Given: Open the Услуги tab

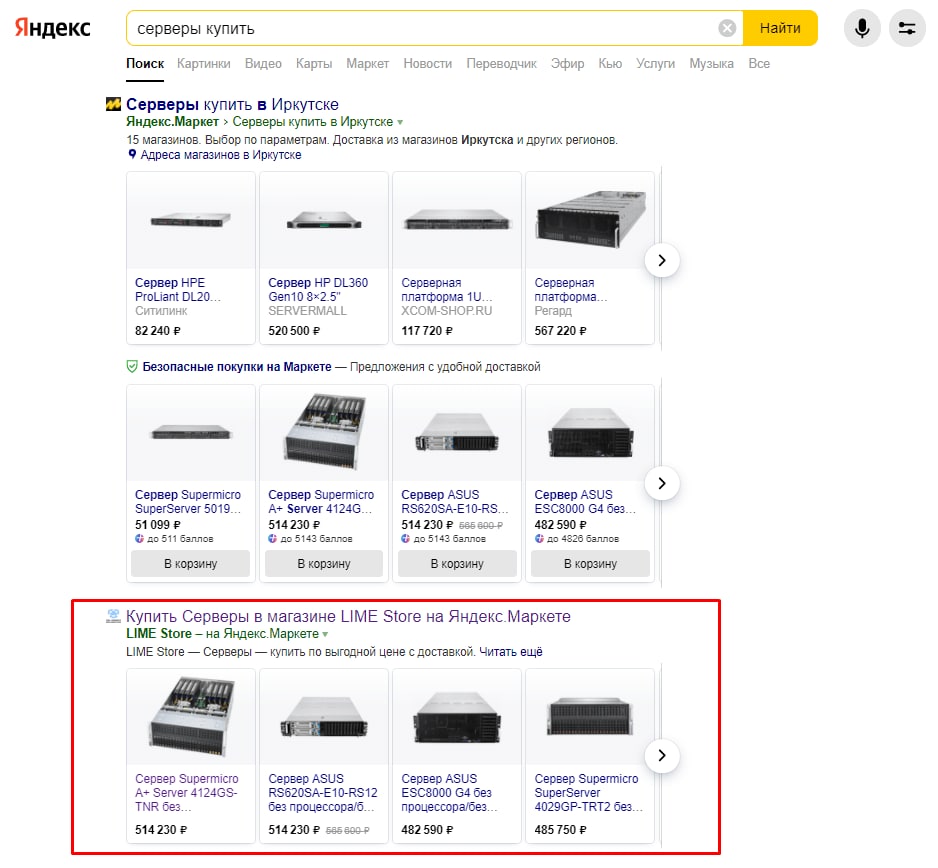Looking at the screenshot, I should pos(656,63).
